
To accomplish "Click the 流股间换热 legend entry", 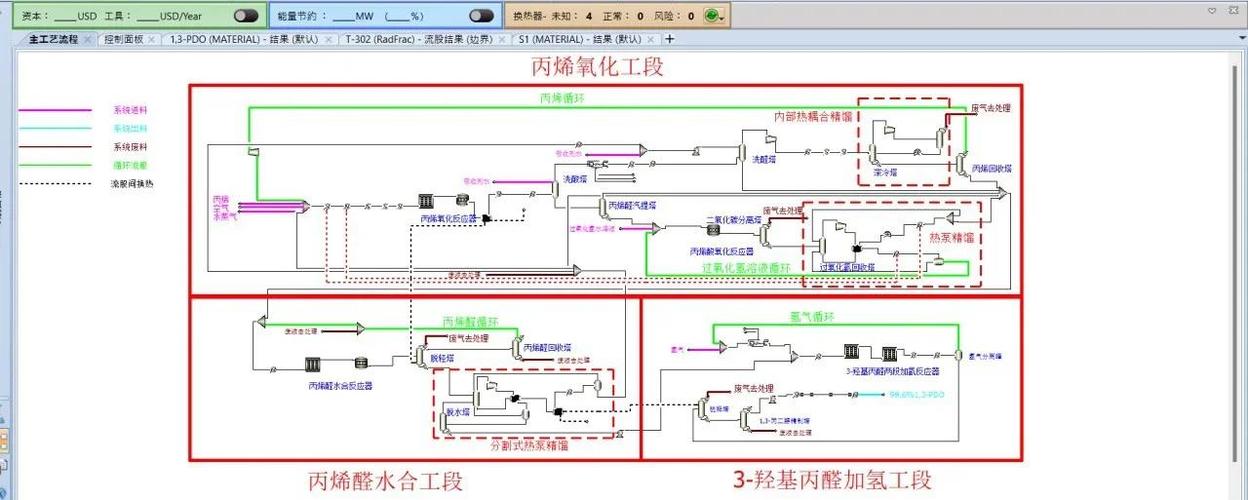I will [x=132, y=183].
